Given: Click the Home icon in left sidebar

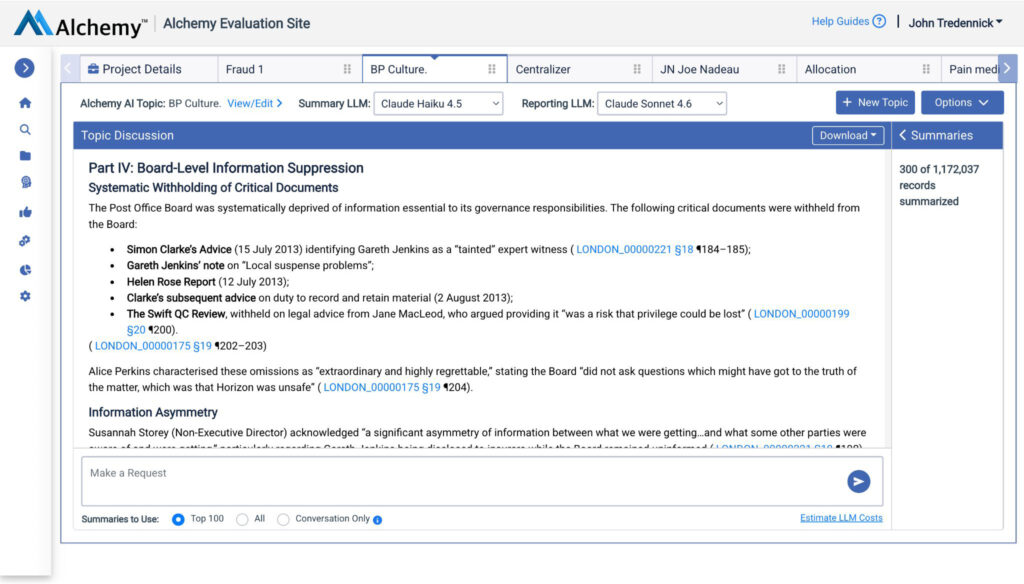Looking at the screenshot, I should (25, 102).
